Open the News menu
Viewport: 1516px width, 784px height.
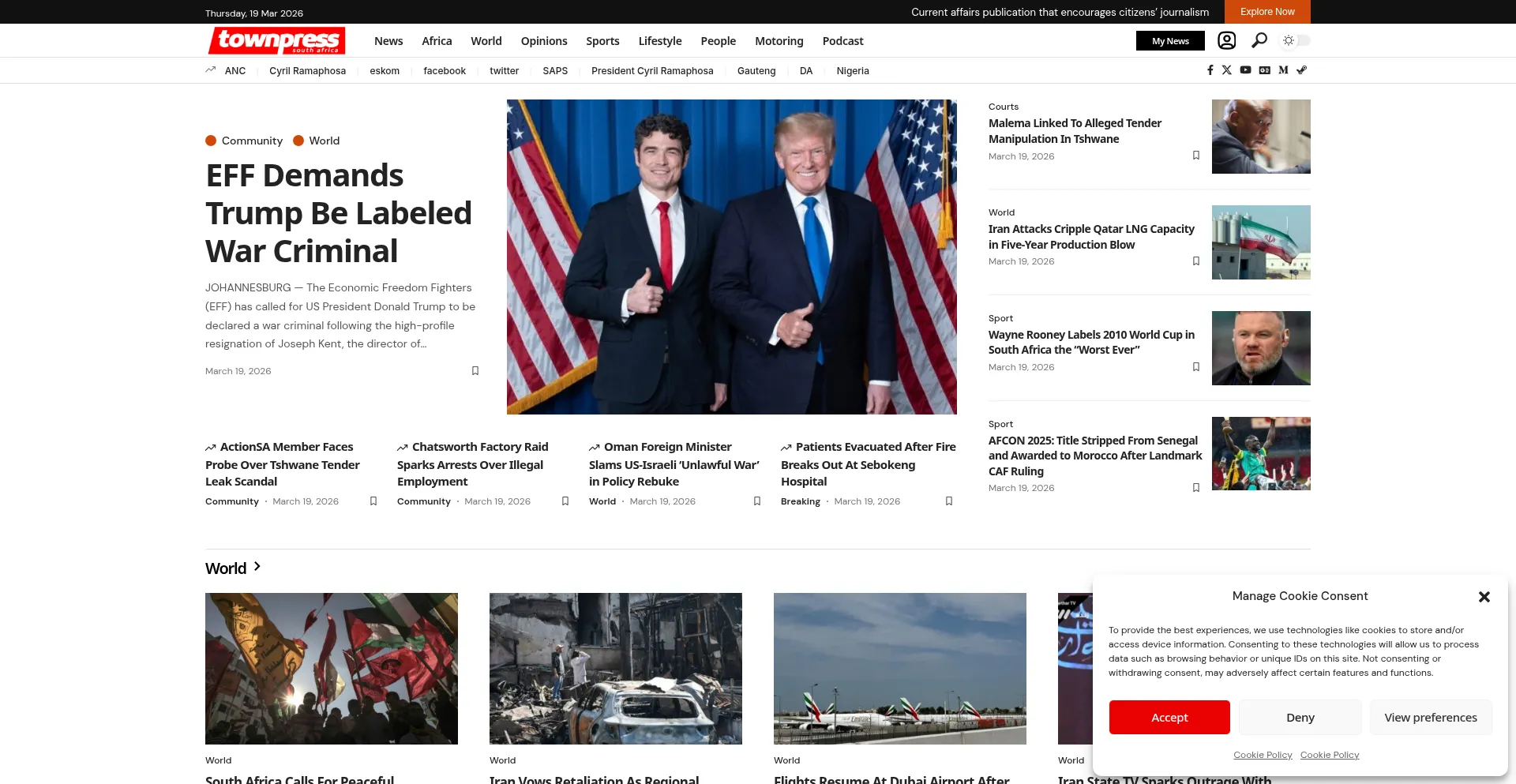(388, 41)
